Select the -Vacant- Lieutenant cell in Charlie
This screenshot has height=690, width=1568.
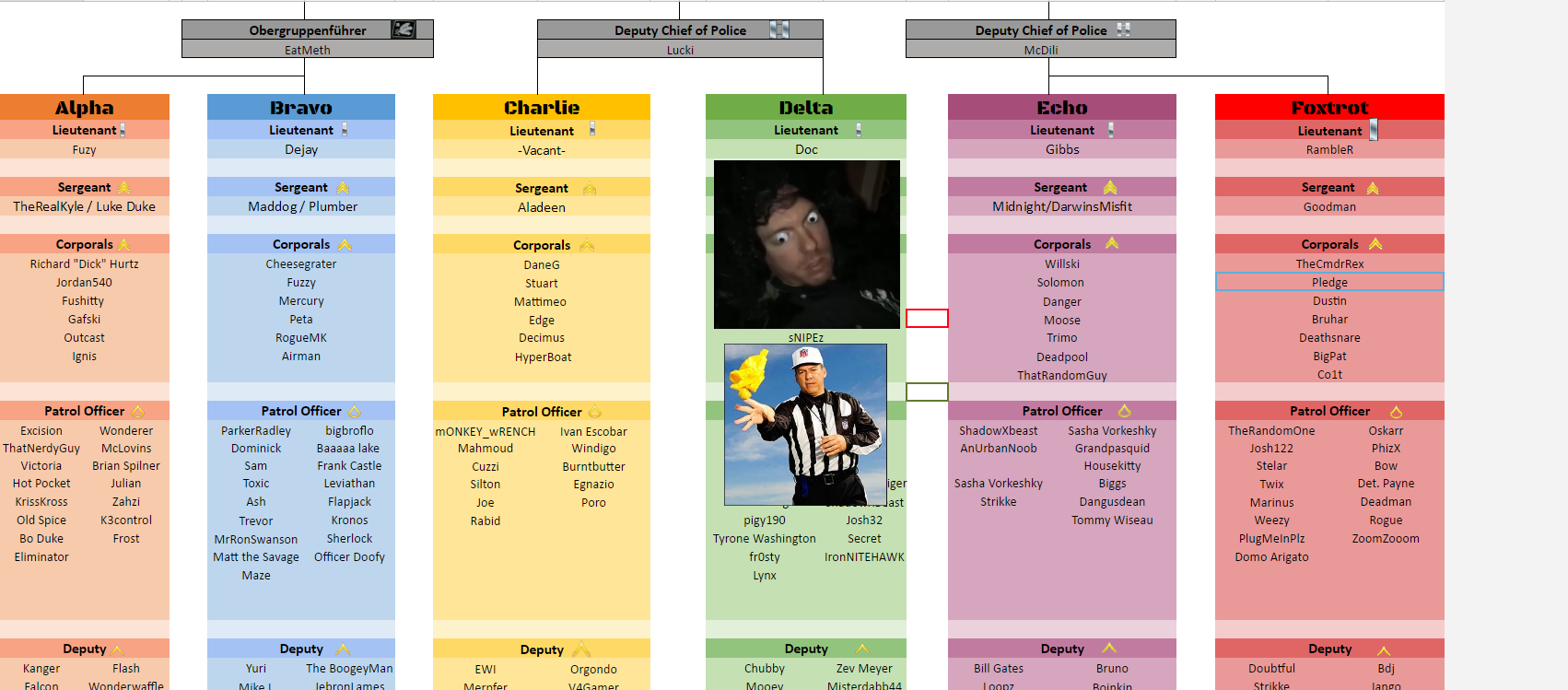(x=542, y=150)
